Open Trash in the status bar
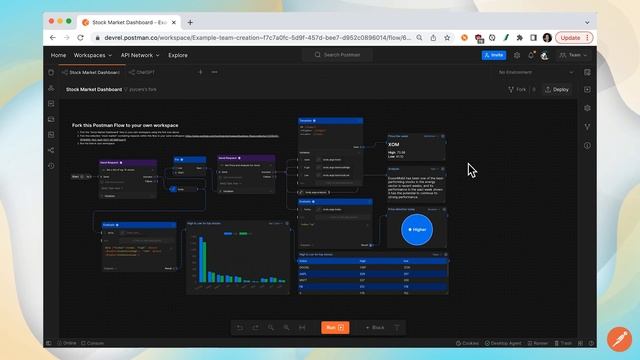Viewport: 640px width, 360px height. pyautogui.click(x=563, y=343)
